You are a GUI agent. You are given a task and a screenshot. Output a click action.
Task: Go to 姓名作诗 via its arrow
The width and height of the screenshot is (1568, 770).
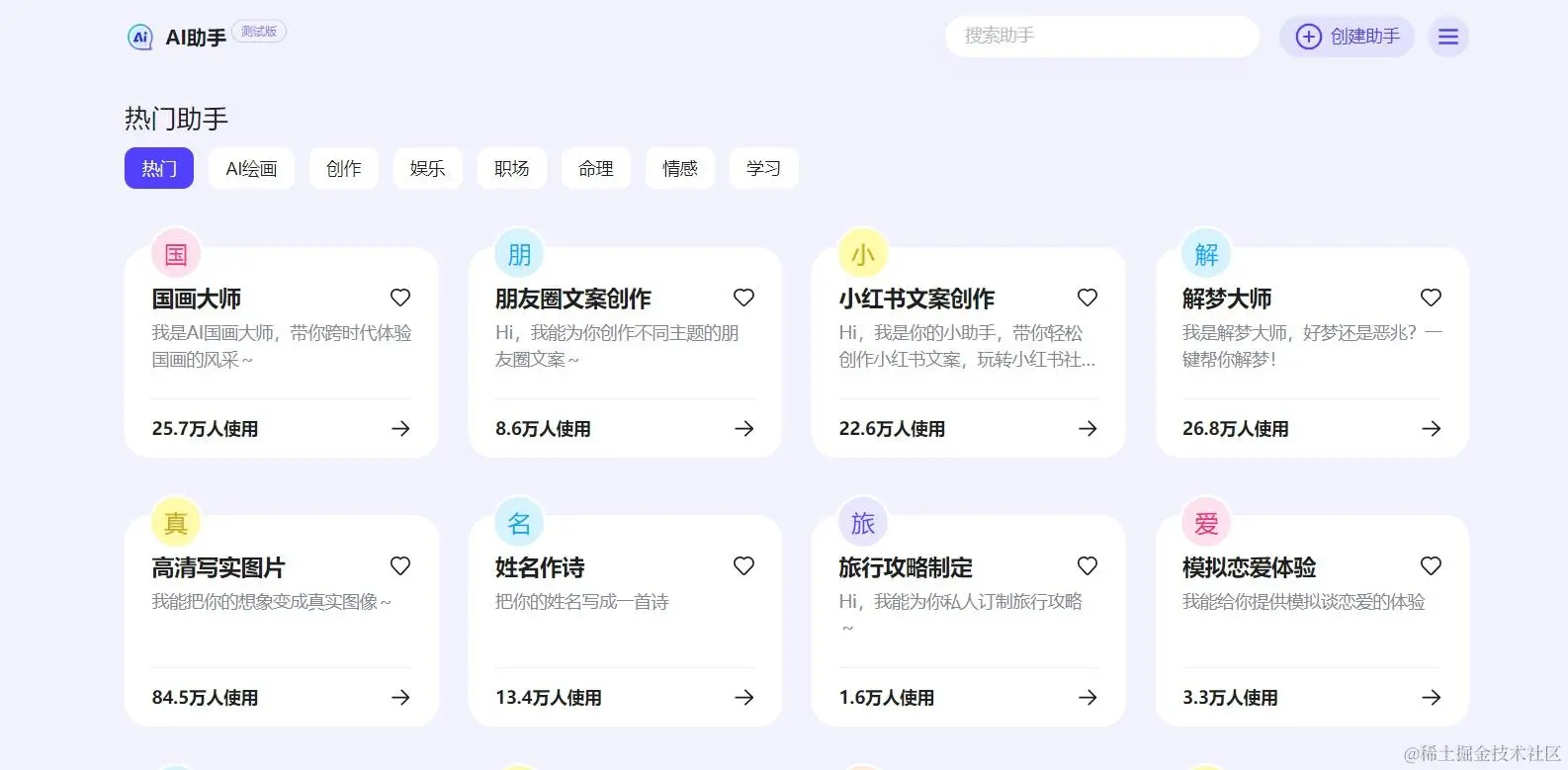pyautogui.click(x=744, y=698)
